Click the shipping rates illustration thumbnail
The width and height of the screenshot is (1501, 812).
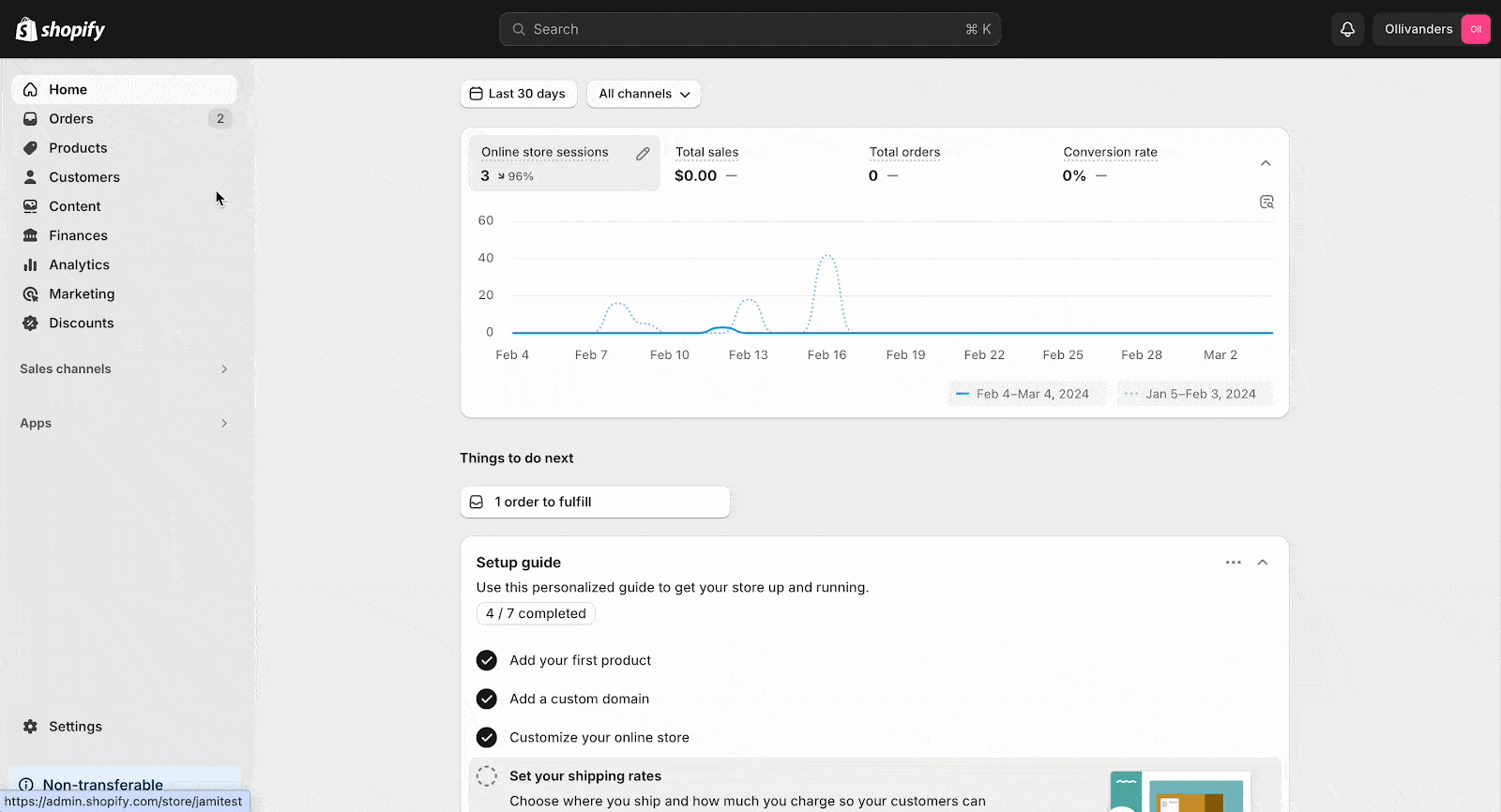tap(1180, 791)
